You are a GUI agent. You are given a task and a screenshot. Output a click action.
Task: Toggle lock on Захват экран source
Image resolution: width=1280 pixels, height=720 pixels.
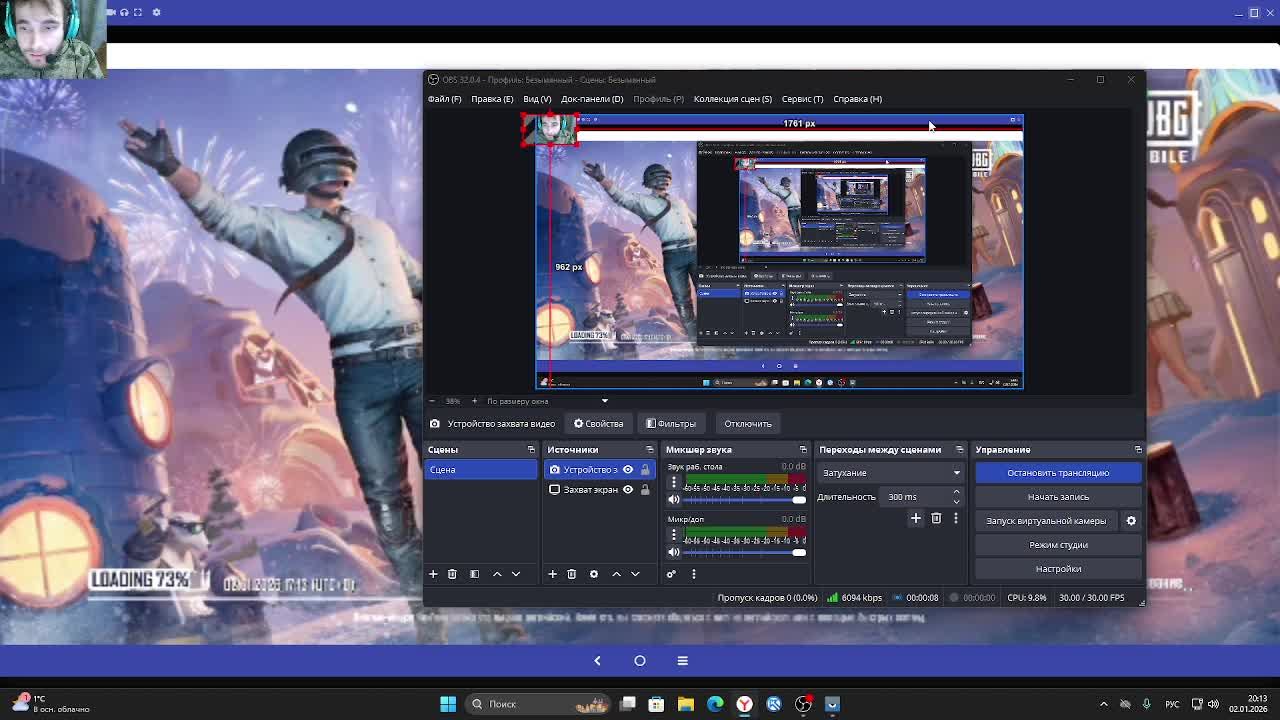[x=645, y=490]
